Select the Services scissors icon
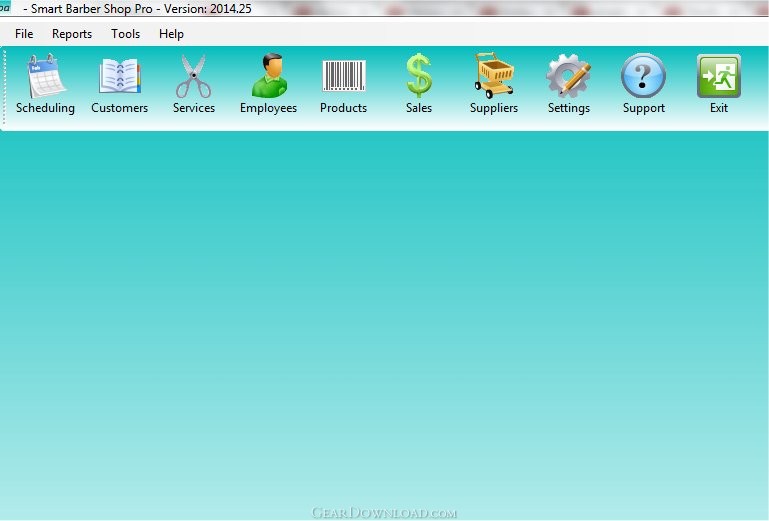 pyautogui.click(x=194, y=77)
